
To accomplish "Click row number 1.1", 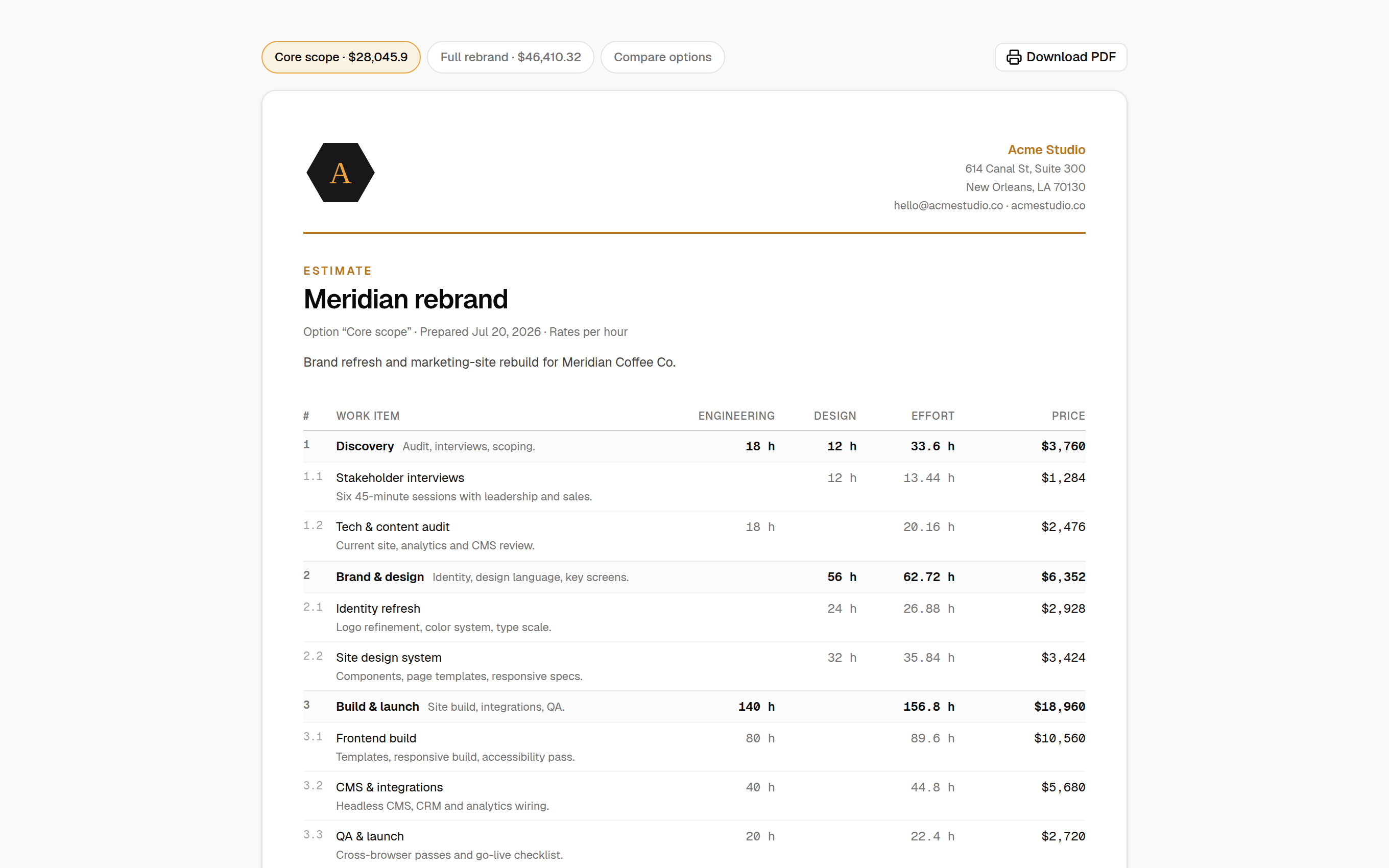I will tap(313, 476).
